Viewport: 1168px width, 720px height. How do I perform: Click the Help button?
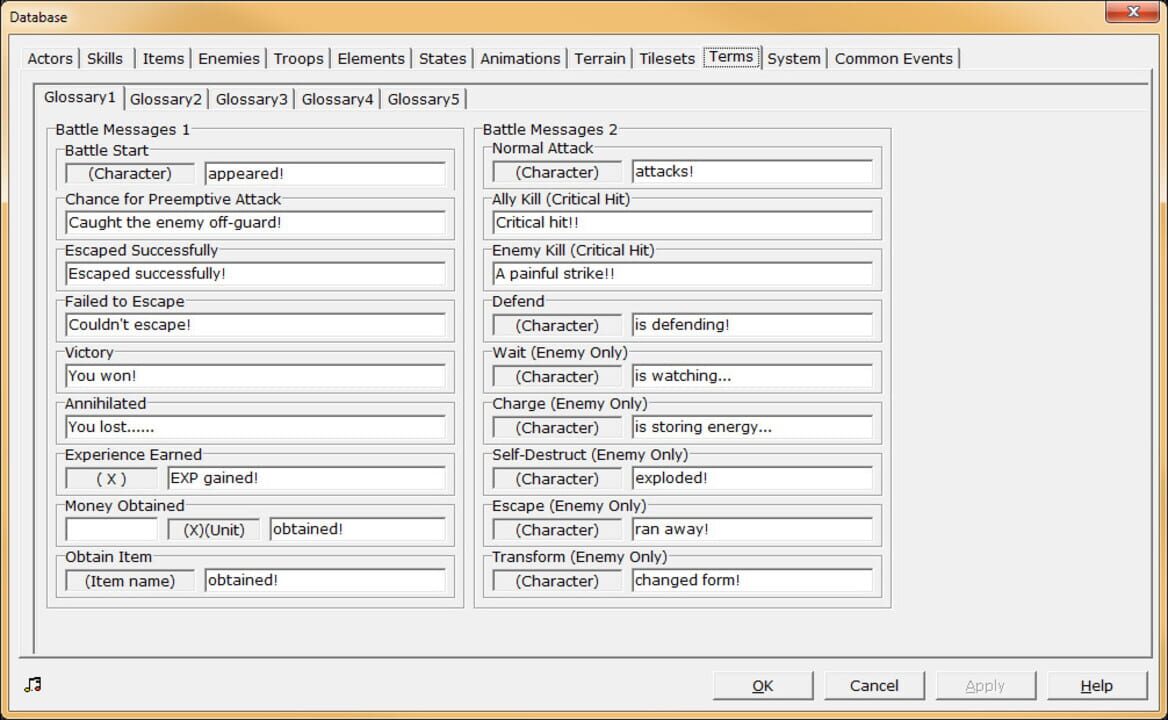(1096, 685)
